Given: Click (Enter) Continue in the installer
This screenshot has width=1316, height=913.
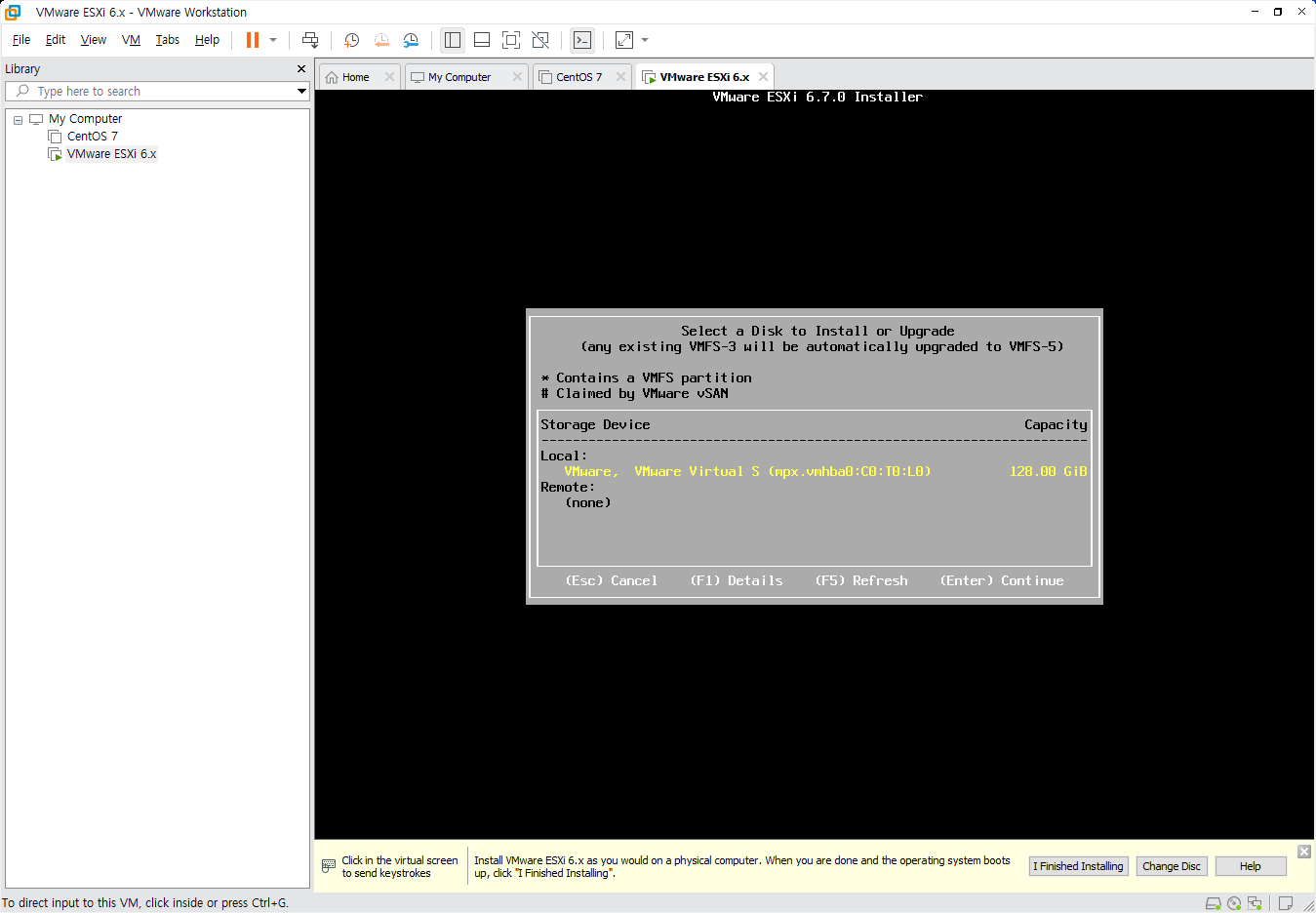Looking at the screenshot, I should (1002, 580).
